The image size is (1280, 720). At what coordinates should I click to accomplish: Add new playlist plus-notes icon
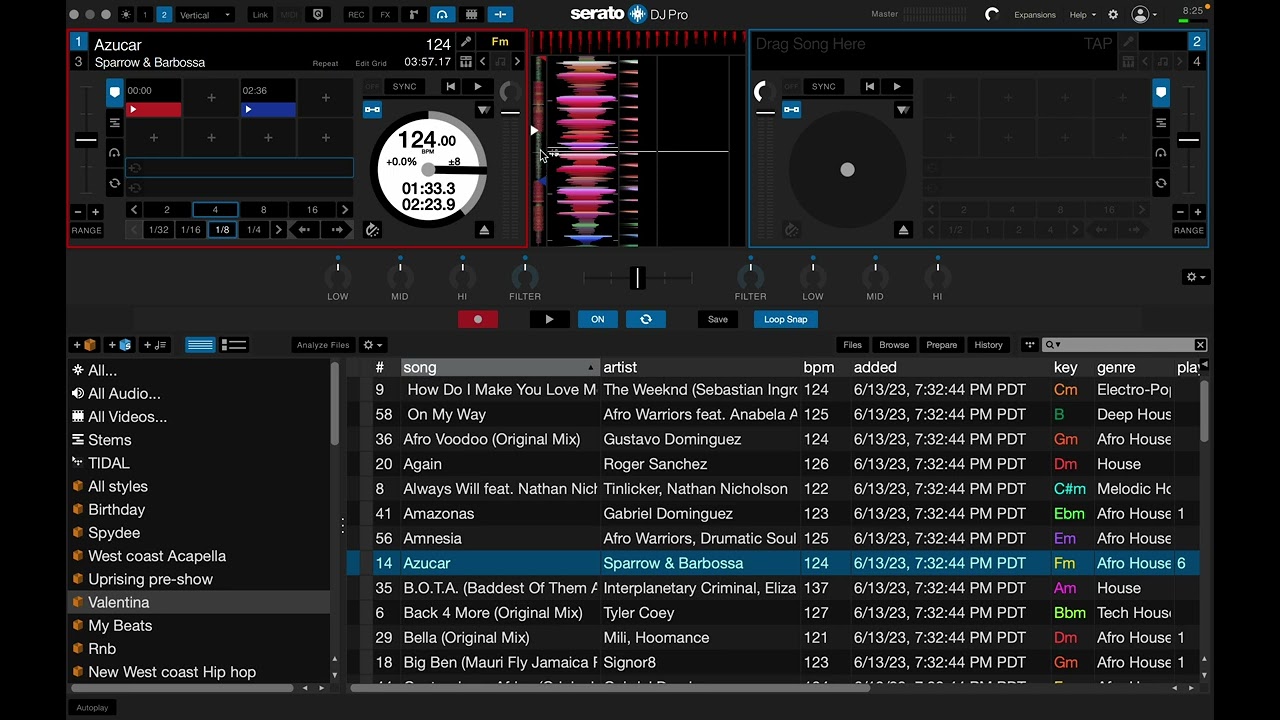click(155, 345)
